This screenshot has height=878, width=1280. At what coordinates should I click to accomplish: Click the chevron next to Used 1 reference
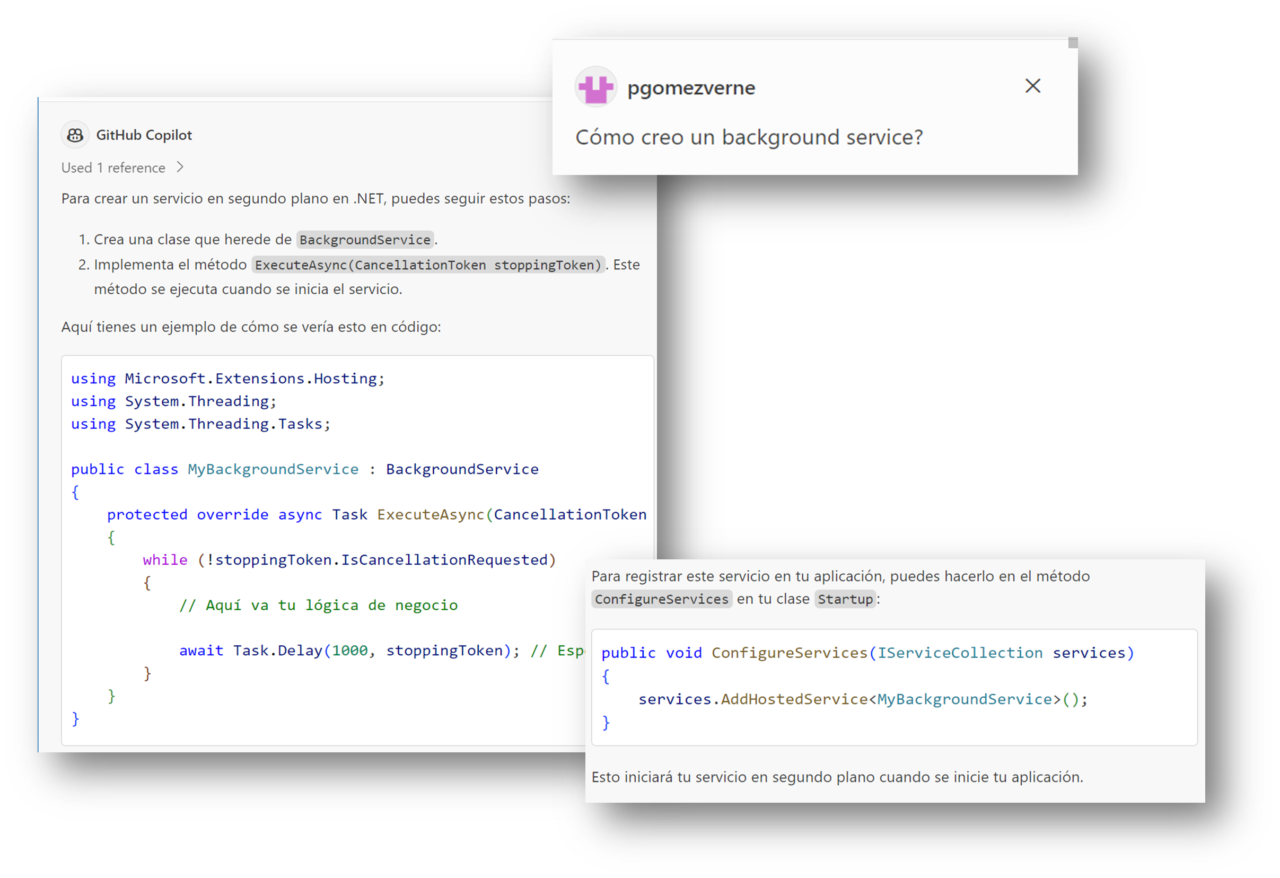[178, 167]
